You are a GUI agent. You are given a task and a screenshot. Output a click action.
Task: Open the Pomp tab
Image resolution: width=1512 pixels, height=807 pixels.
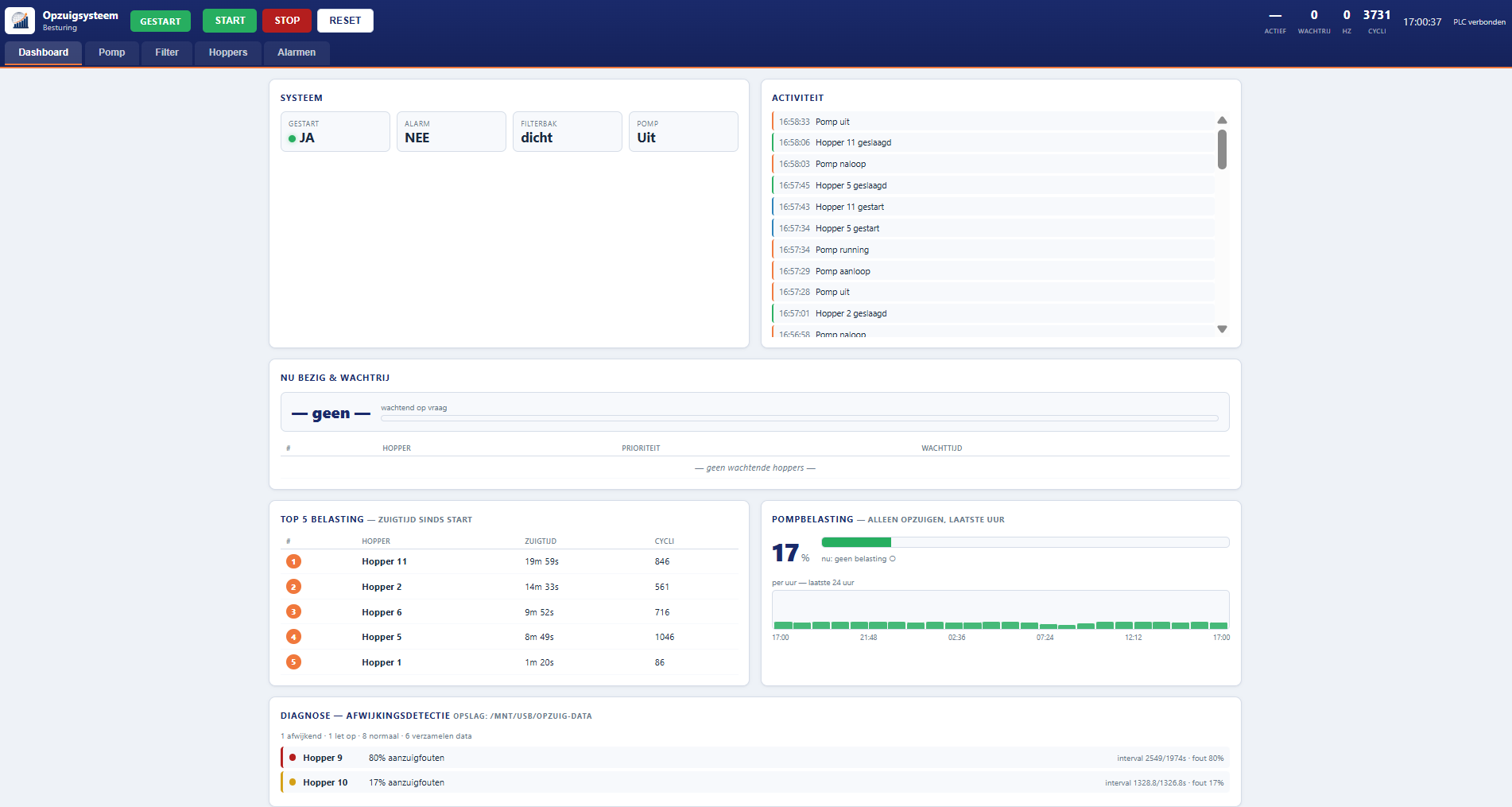coord(112,52)
